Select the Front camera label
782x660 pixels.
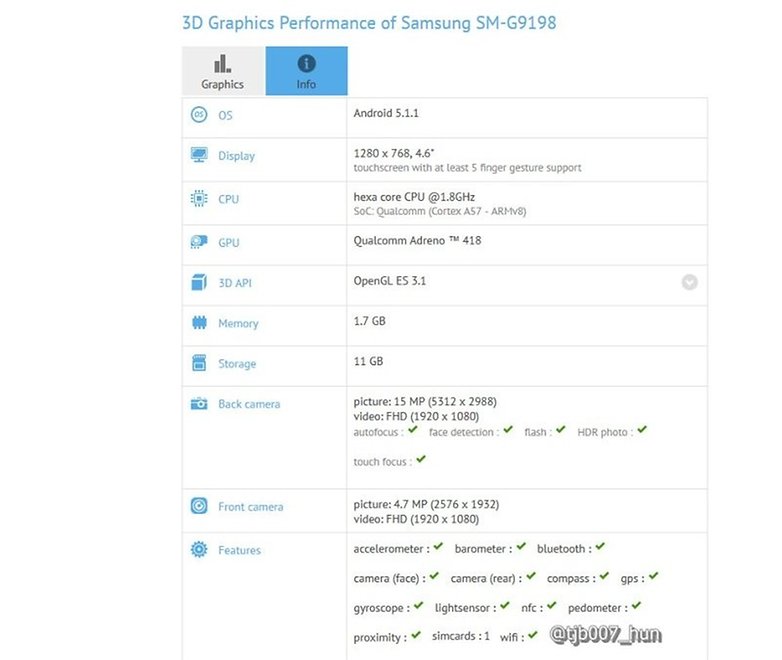point(251,507)
